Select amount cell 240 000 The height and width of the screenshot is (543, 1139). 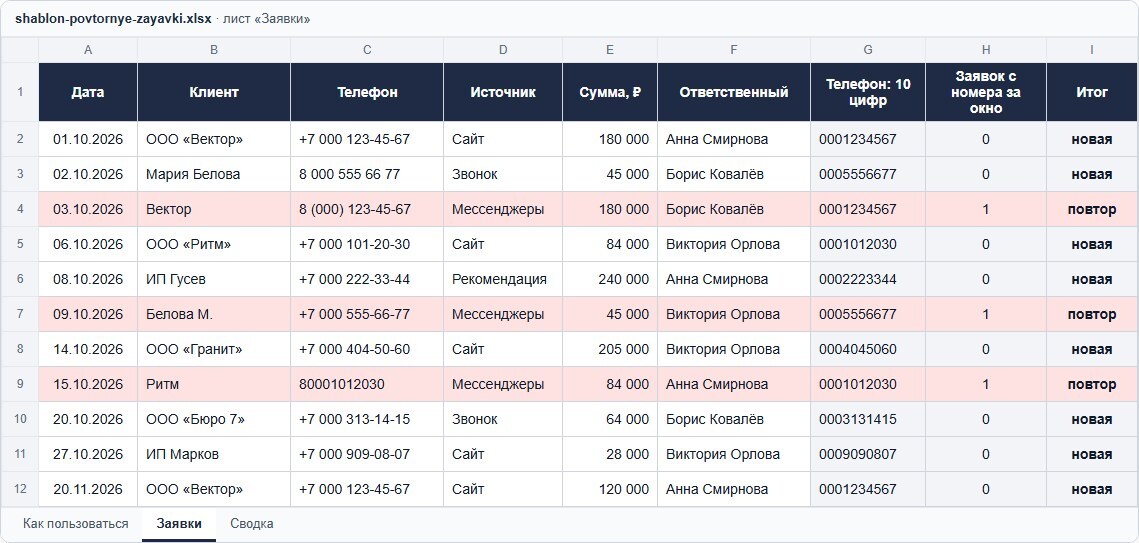(x=610, y=279)
